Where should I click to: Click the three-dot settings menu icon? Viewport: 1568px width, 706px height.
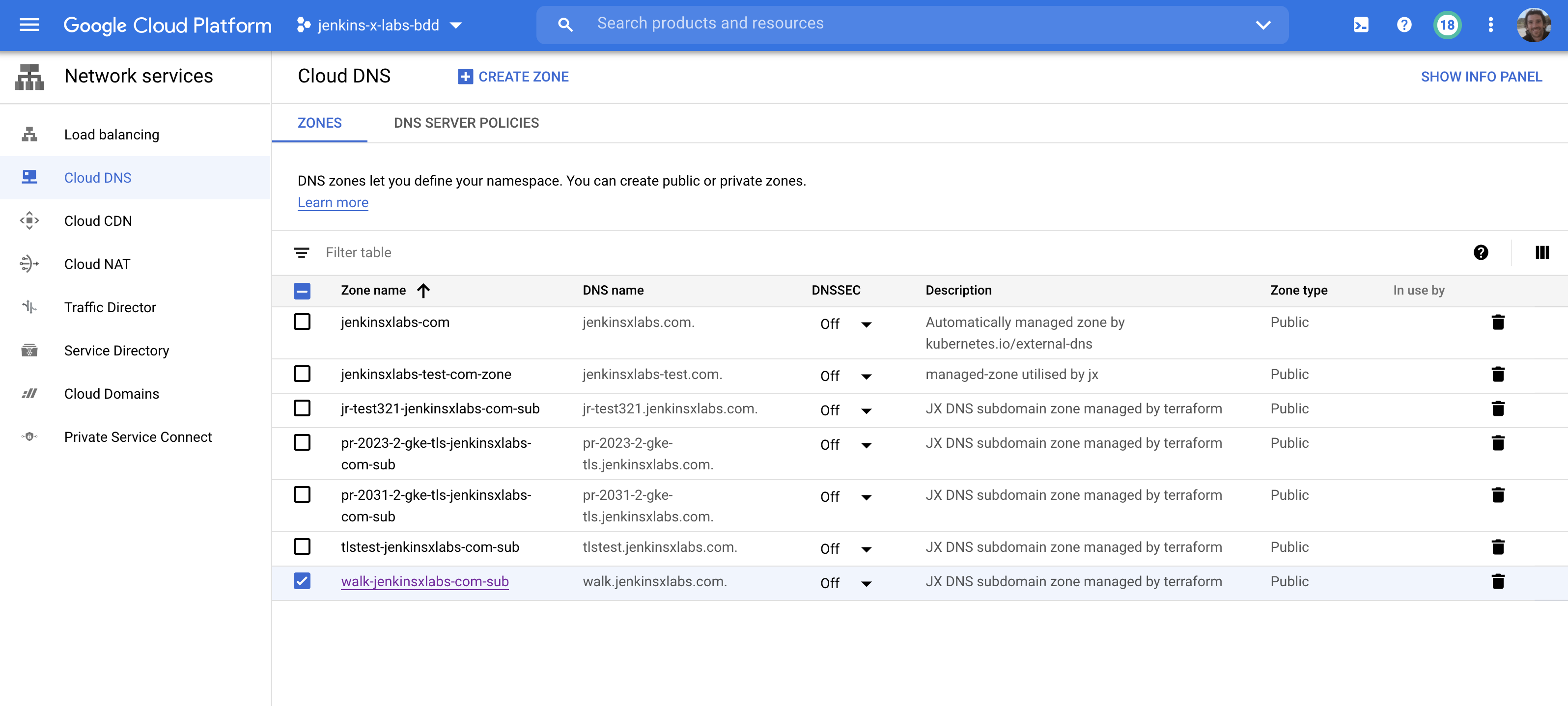[1490, 25]
